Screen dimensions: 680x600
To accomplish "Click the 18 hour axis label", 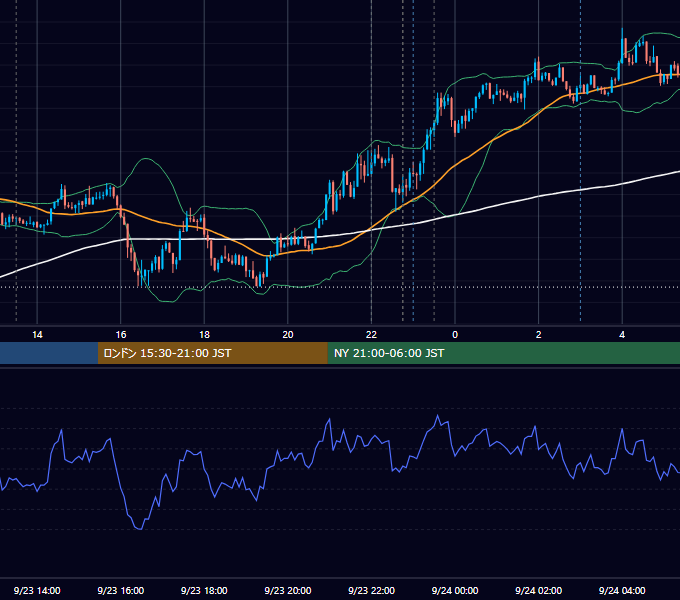I will [x=204, y=335].
